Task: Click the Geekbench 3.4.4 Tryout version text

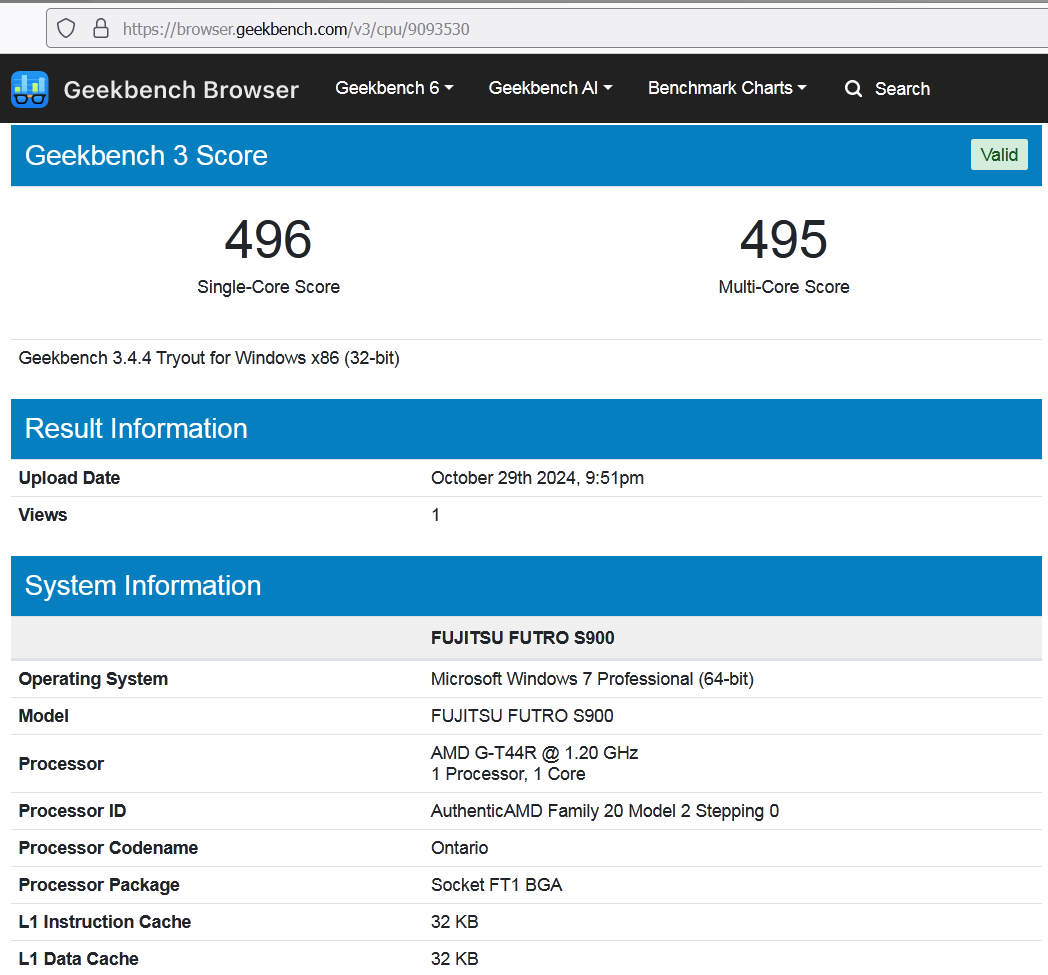Action: pyautogui.click(x=209, y=358)
